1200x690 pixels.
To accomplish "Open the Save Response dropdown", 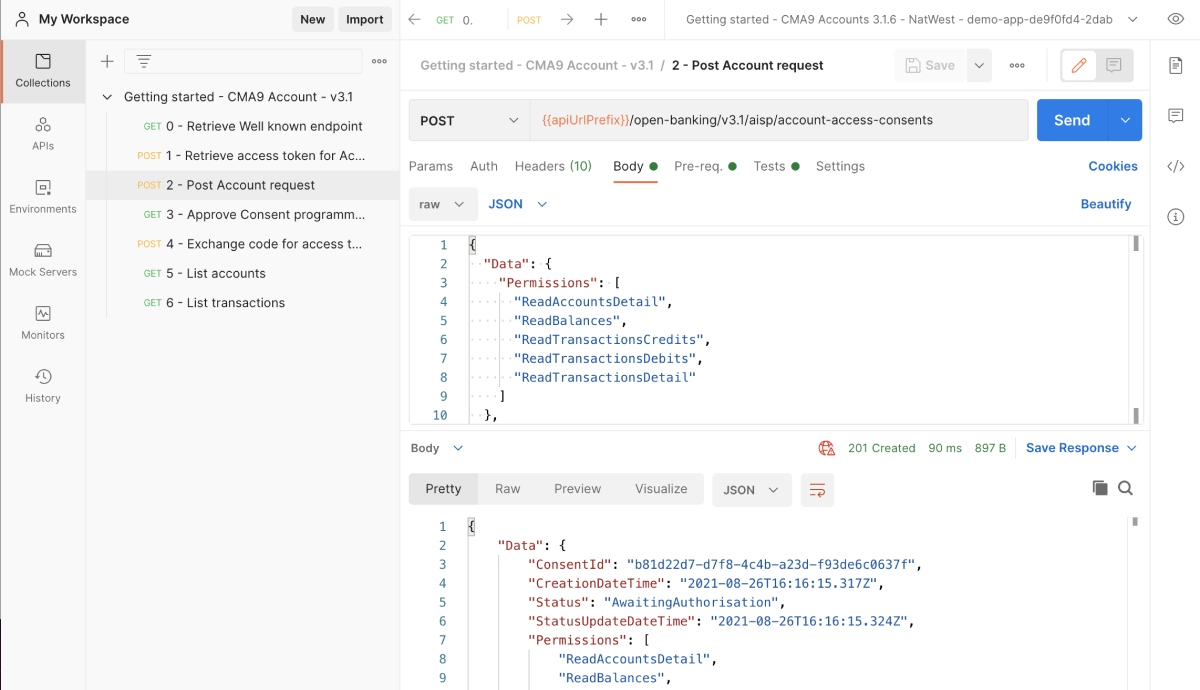I will pos(1082,448).
